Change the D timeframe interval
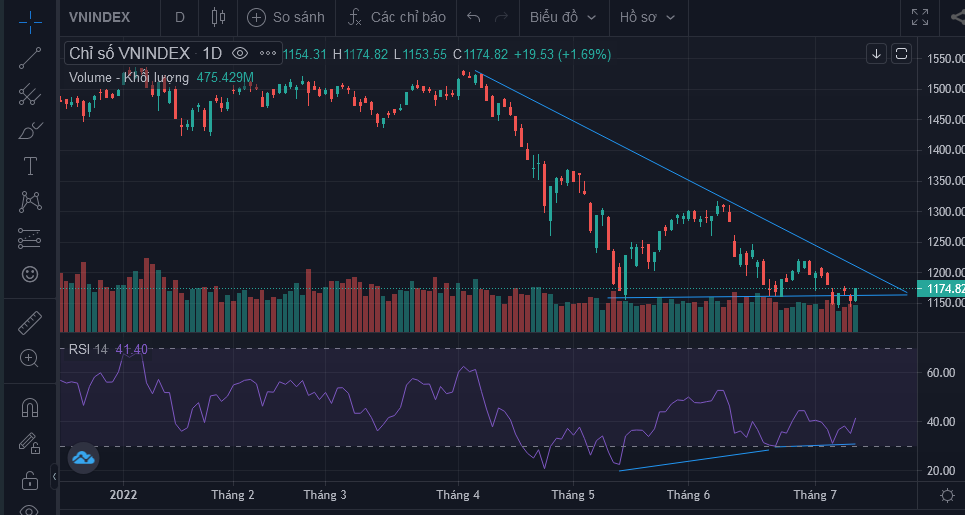 click(180, 17)
